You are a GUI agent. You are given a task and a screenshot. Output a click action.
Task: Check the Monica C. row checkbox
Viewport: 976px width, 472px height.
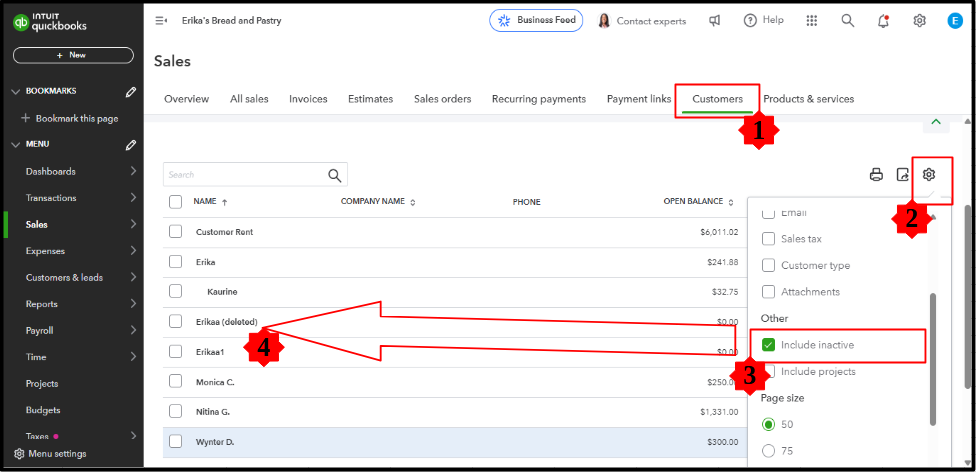pos(176,382)
